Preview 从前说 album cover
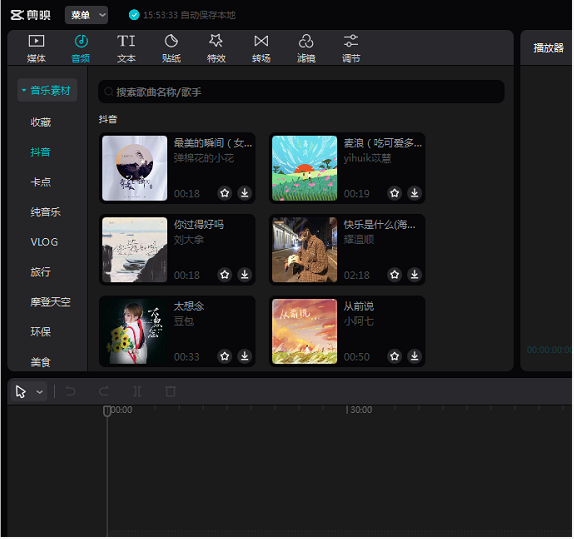574x539 pixels. [305, 331]
